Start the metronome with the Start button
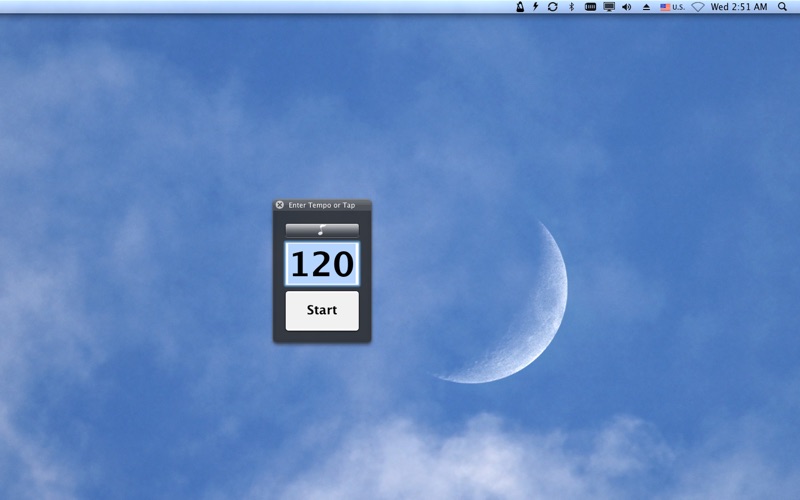The height and width of the screenshot is (500, 800). point(322,311)
